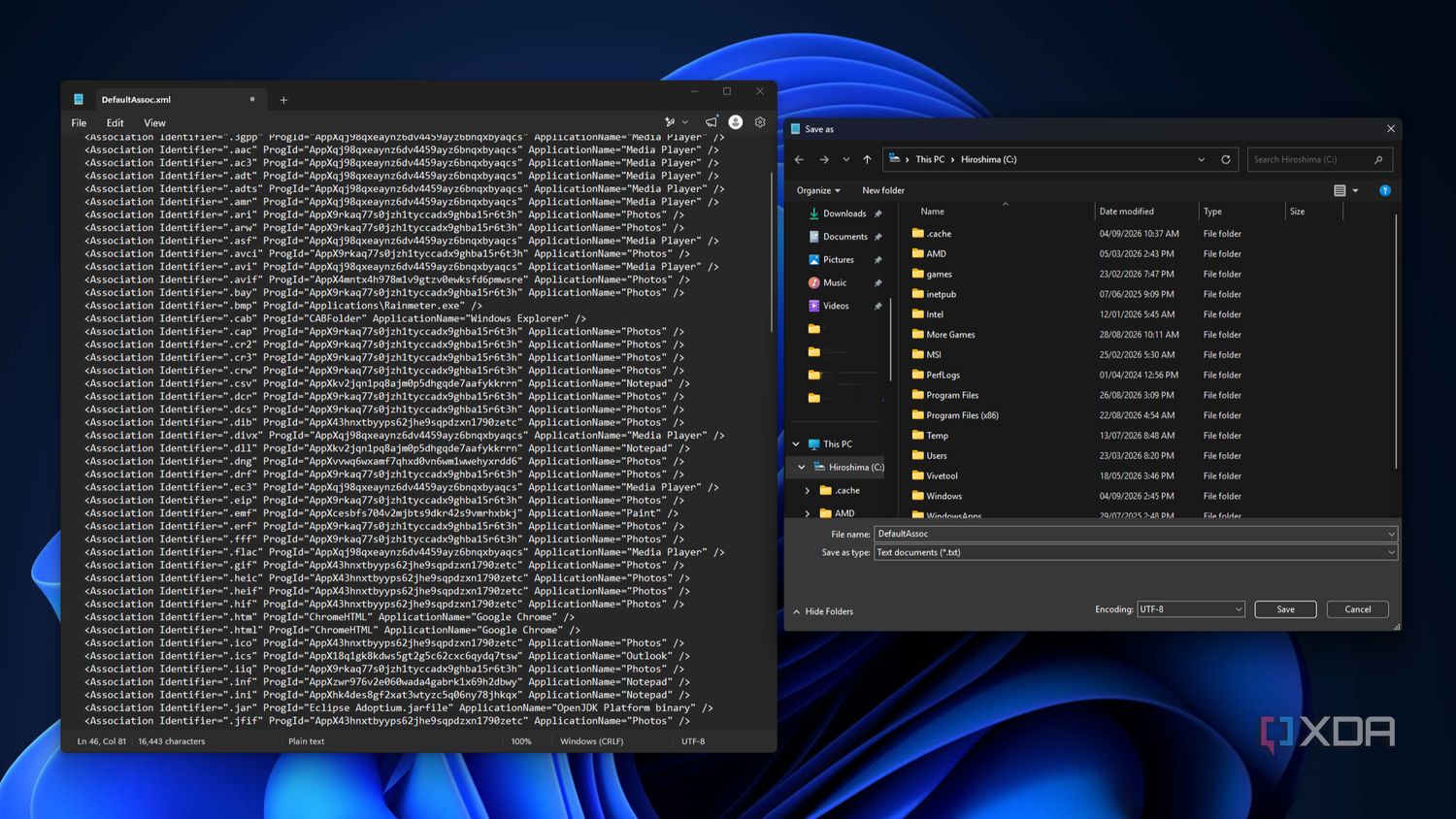Click This PC in the address breadcrumb
Screen dimensions: 1456x819
click(930, 159)
